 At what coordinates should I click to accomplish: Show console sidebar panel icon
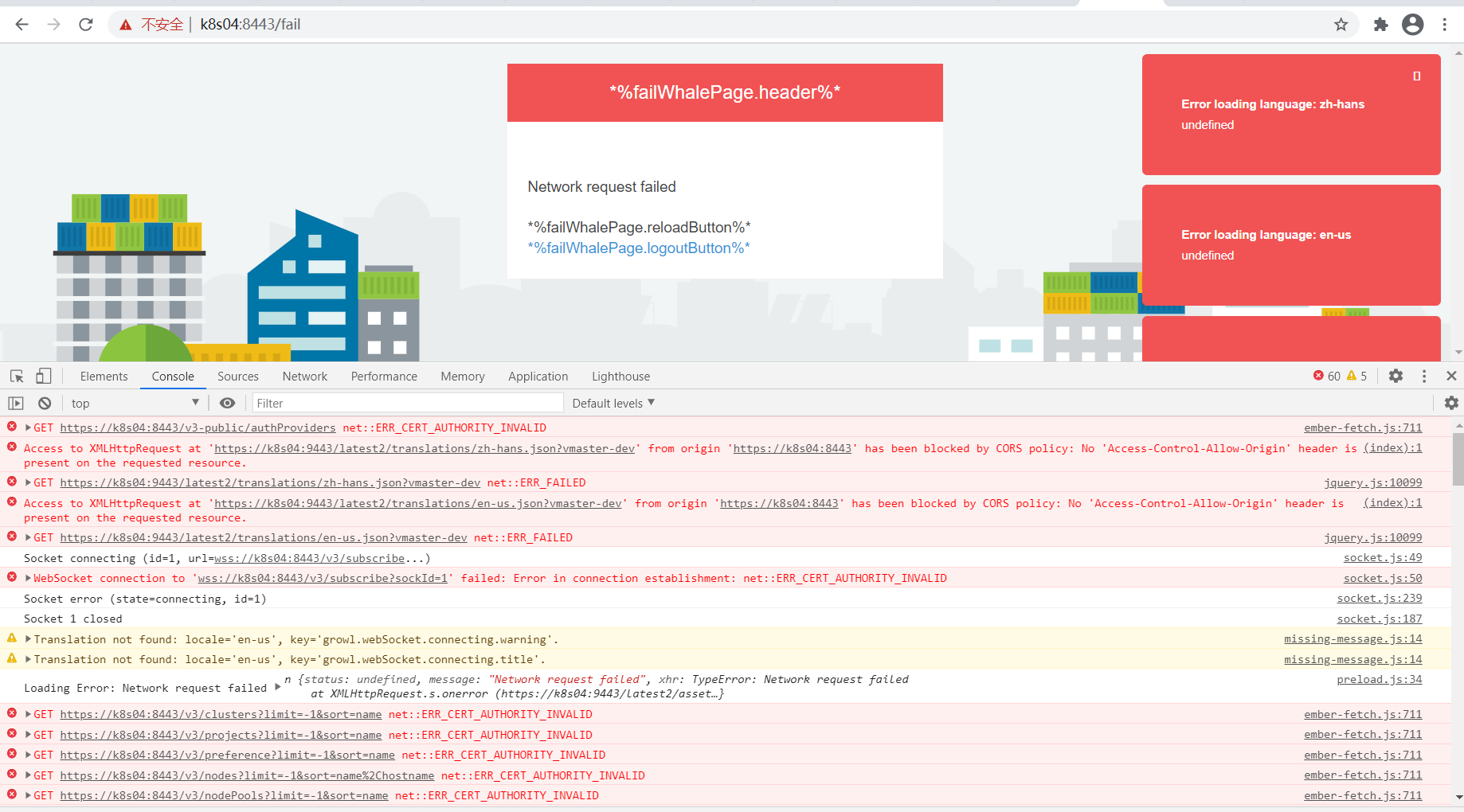point(16,404)
